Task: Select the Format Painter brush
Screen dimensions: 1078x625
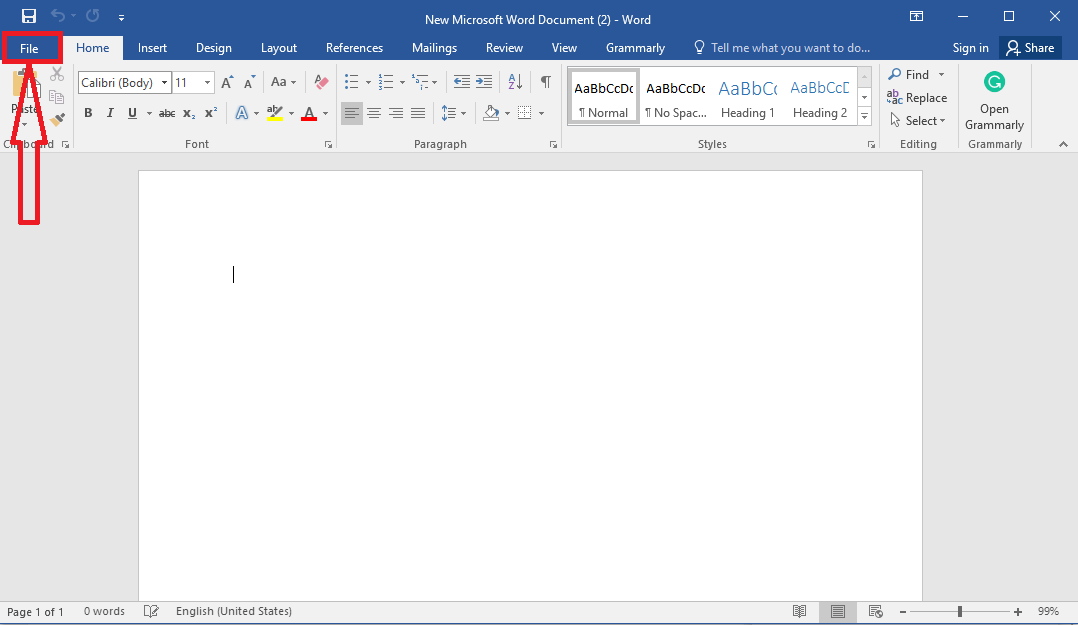Action: coord(58,120)
